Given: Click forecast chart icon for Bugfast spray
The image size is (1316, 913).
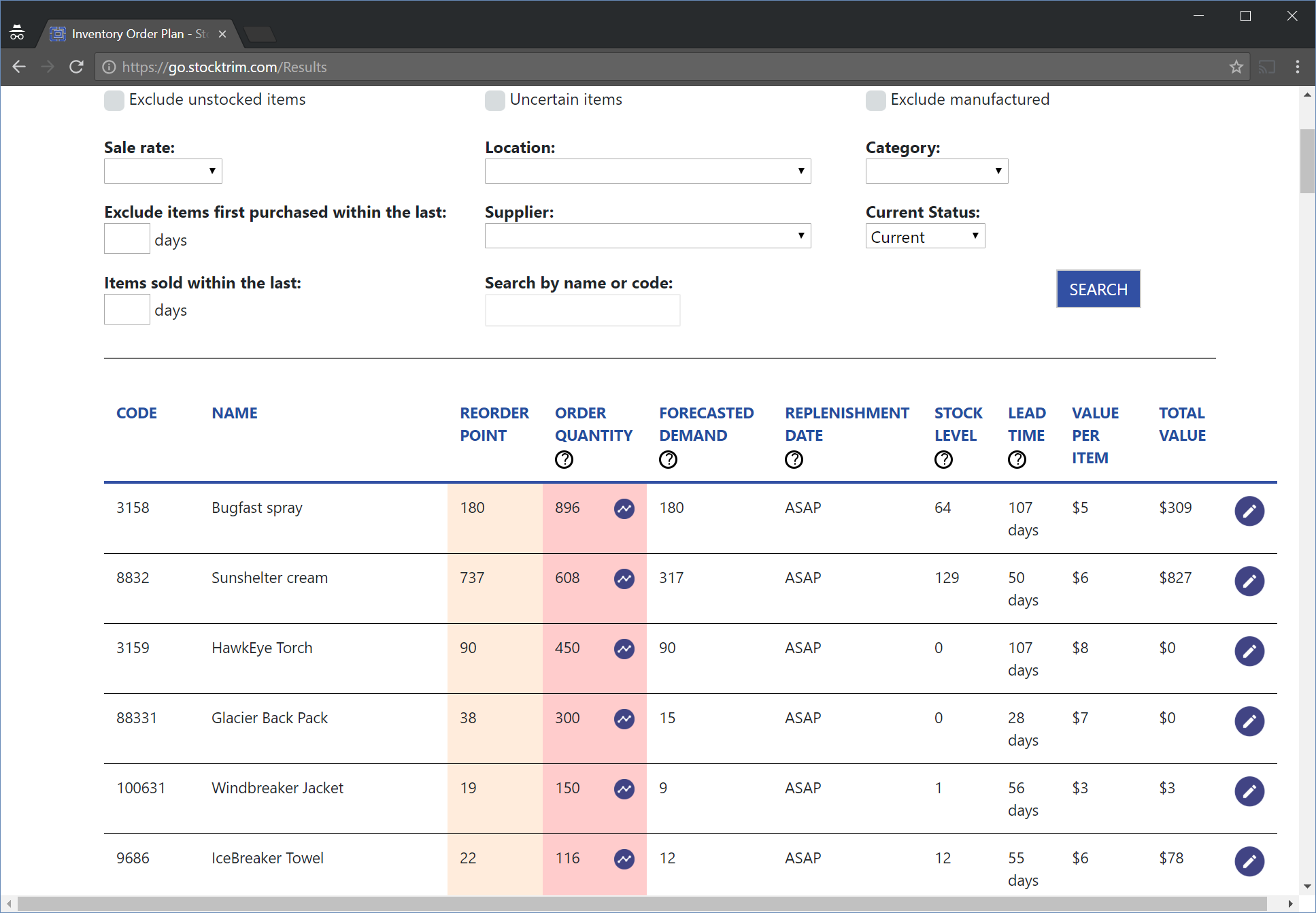Looking at the screenshot, I should point(624,509).
